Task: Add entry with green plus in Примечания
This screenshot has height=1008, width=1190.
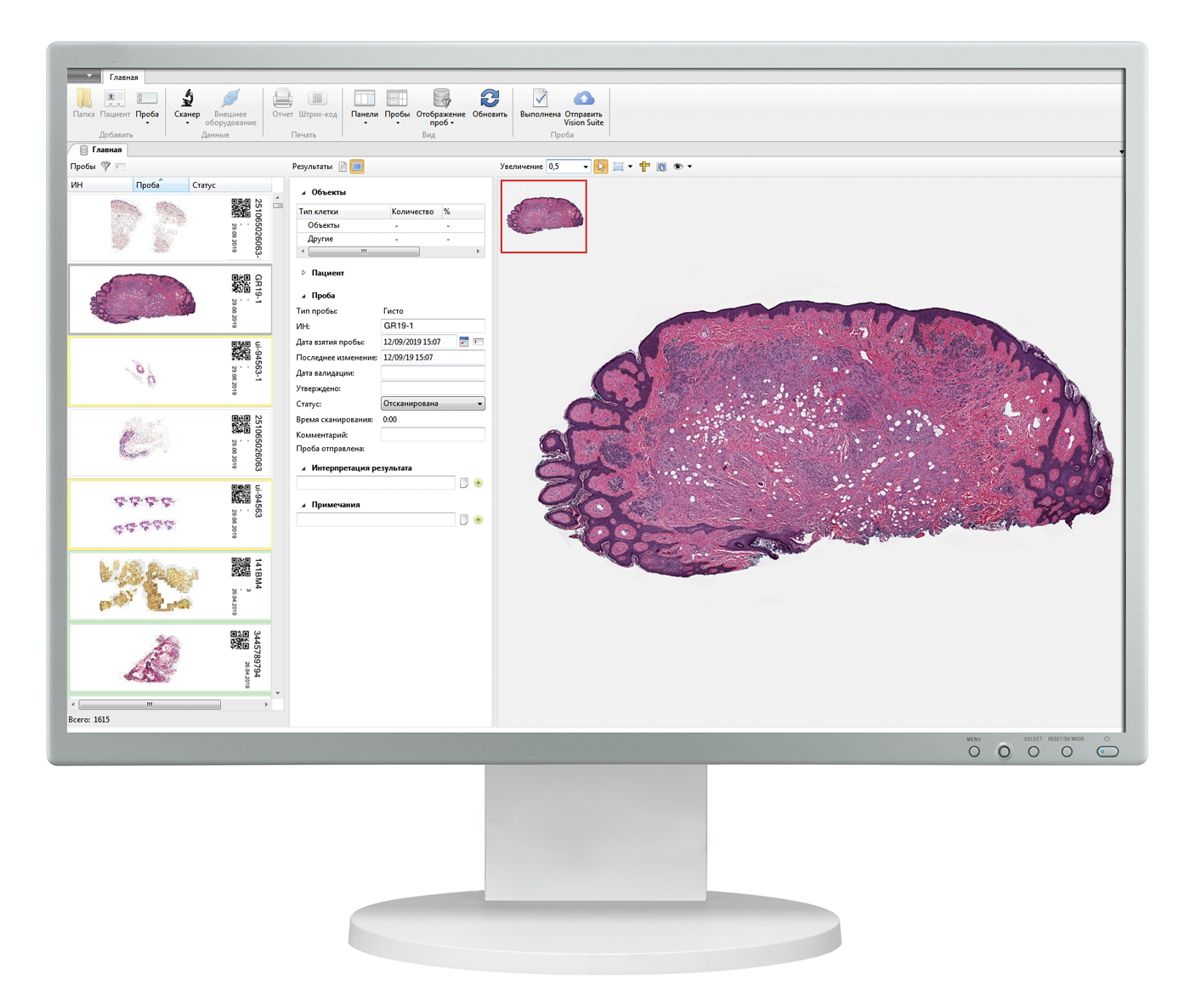Action: coord(479,520)
